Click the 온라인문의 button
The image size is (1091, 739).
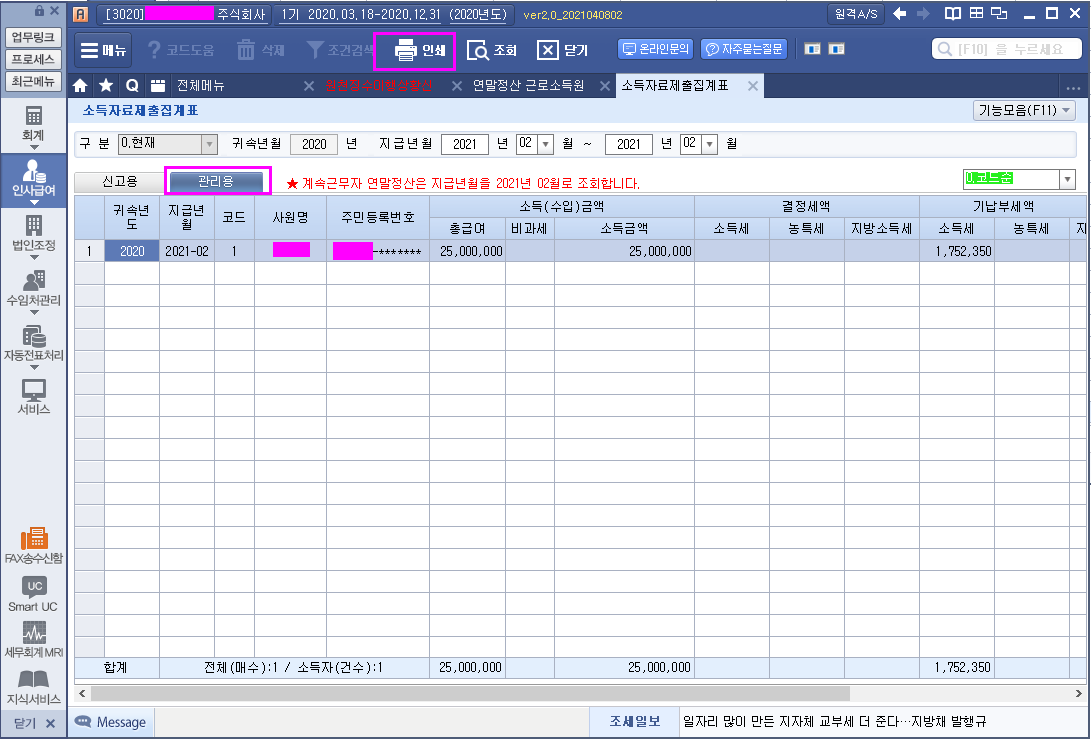click(x=656, y=49)
